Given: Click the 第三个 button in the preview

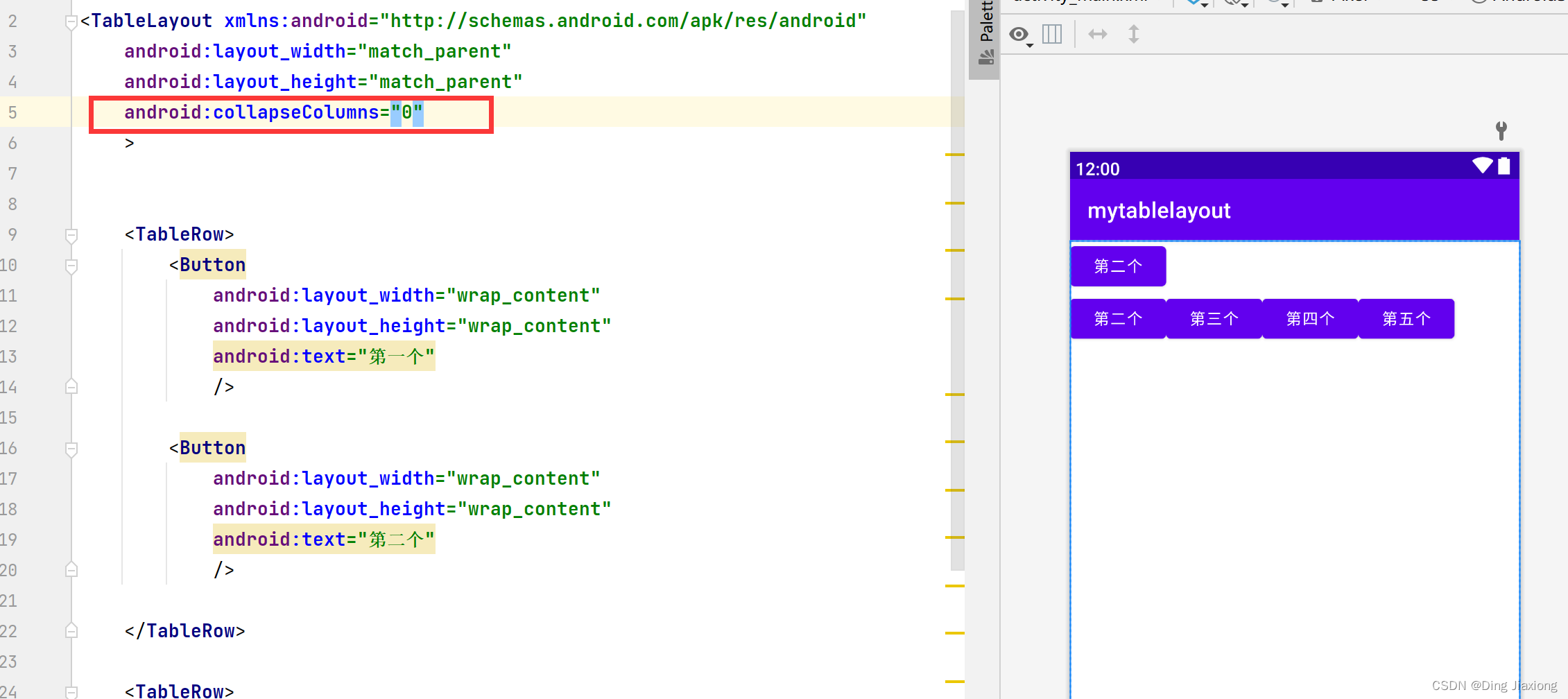Looking at the screenshot, I should (x=1214, y=319).
